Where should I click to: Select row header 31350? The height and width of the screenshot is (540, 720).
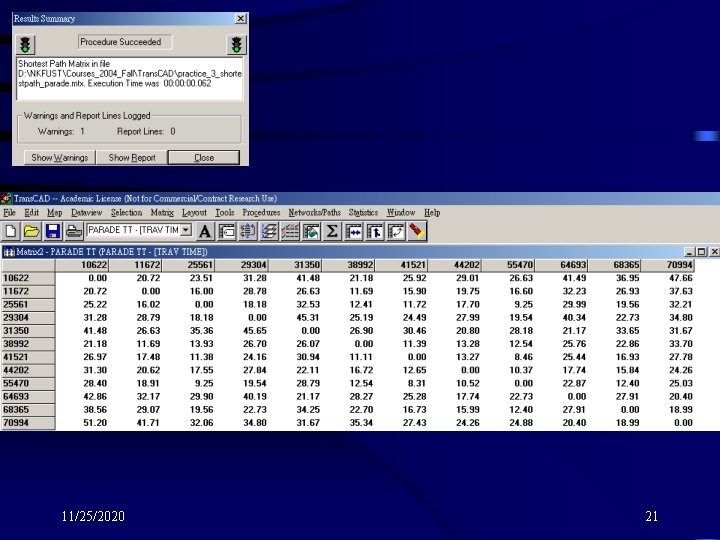click(28, 331)
